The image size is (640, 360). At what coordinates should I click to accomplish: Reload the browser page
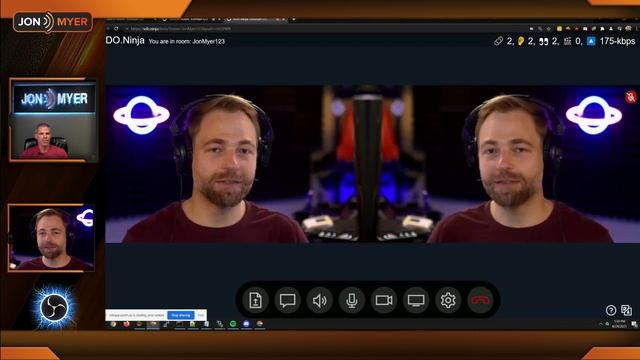[x=116, y=29]
